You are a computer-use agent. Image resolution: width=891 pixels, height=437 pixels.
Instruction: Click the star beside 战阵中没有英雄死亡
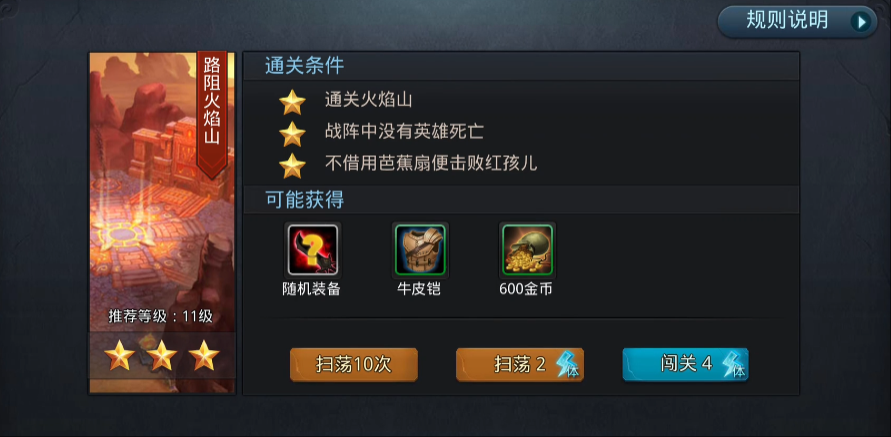click(x=292, y=134)
